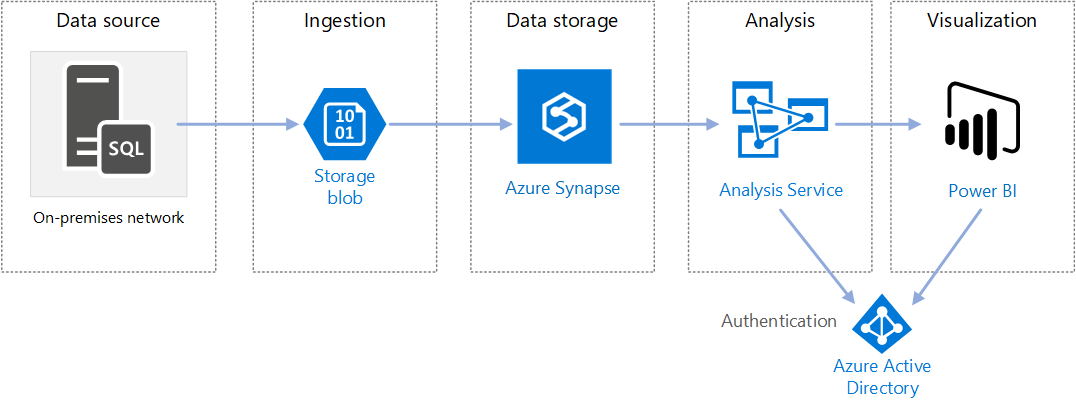
Task: Select the Authentication text label
Action: (x=779, y=321)
